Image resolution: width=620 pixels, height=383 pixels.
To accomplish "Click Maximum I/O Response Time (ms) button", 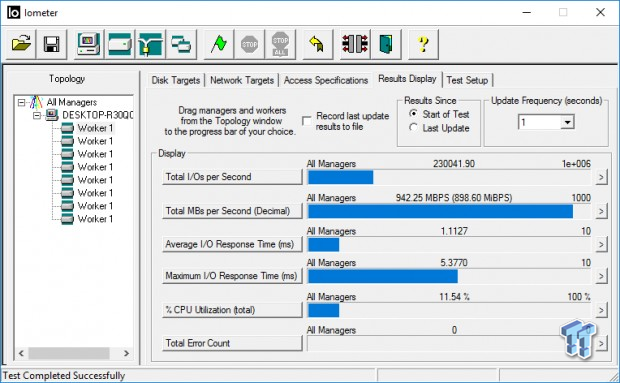I will point(232,276).
